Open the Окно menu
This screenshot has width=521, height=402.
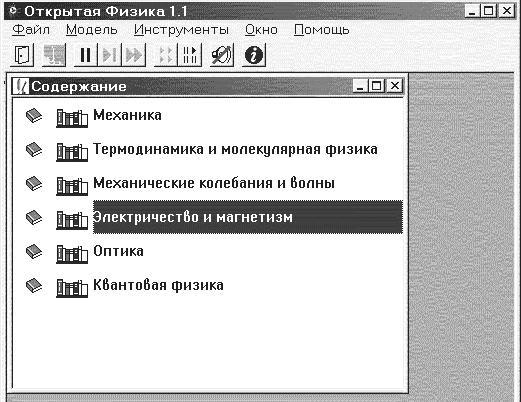(x=261, y=30)
